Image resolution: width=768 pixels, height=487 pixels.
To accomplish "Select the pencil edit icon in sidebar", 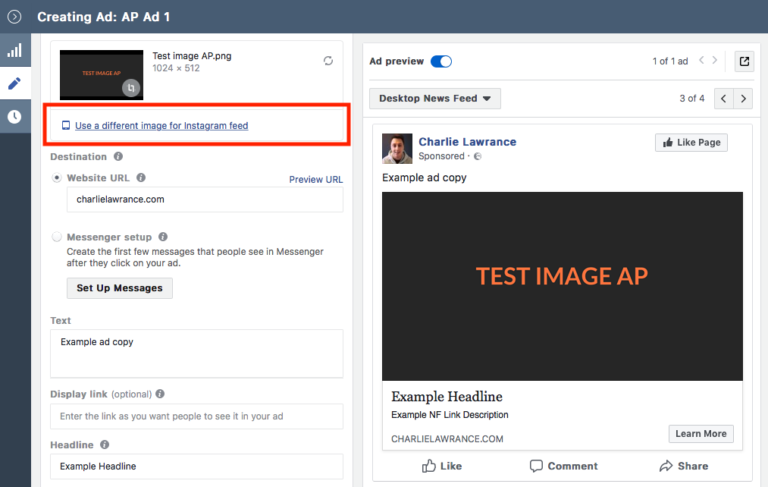I will tap(14, 83).
